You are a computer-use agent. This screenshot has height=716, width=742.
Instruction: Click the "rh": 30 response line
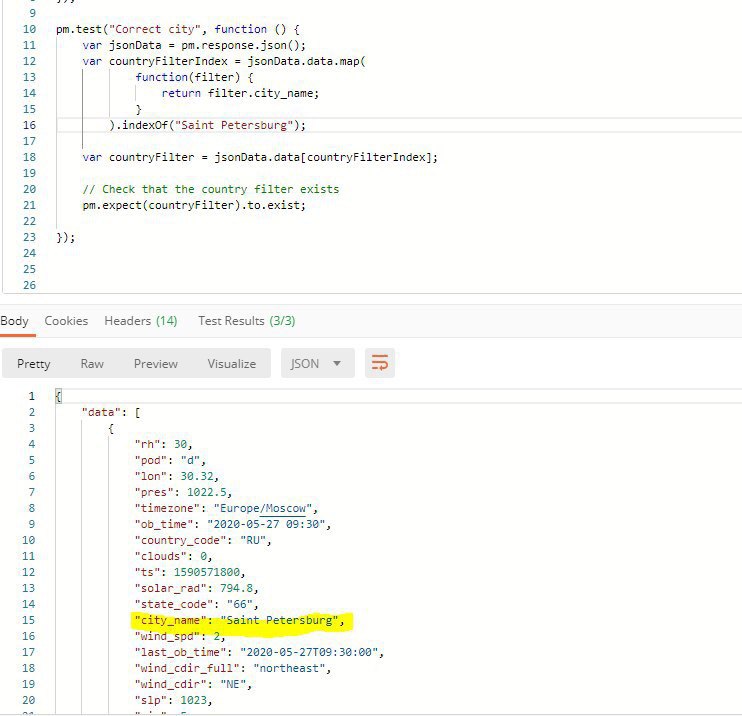(163, 444)
